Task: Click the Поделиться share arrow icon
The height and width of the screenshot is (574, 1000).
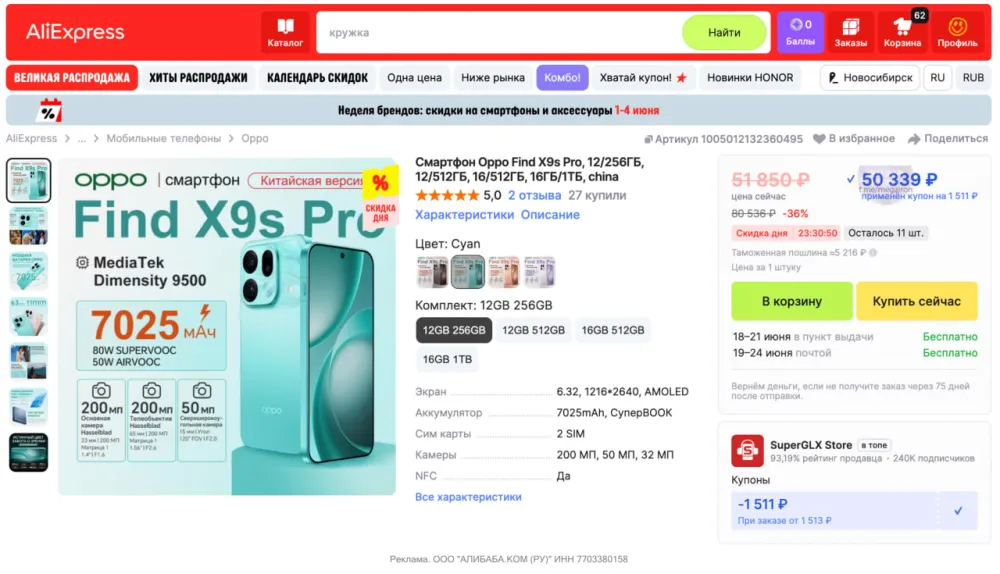Action: click(x=914, y=138)
